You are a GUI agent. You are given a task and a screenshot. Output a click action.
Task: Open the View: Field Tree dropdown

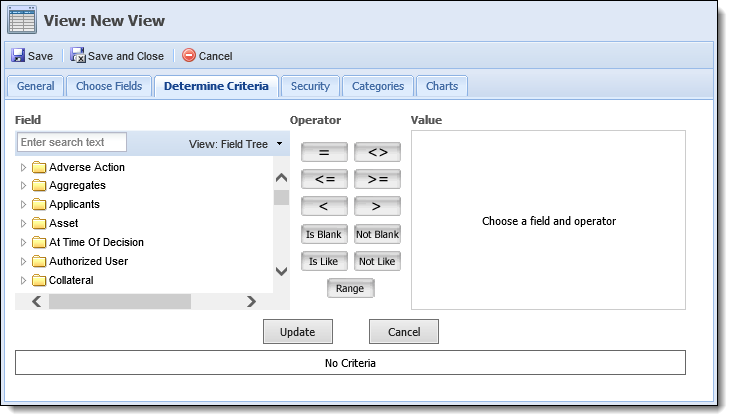(236, 144)
